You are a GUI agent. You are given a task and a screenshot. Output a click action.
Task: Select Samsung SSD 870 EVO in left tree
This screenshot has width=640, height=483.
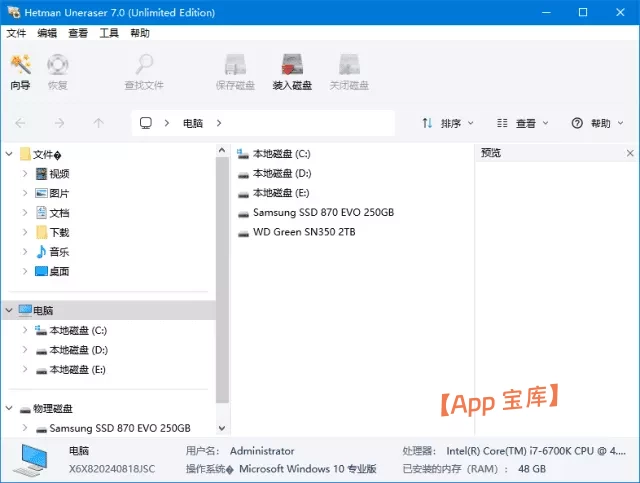coord(113,428)
